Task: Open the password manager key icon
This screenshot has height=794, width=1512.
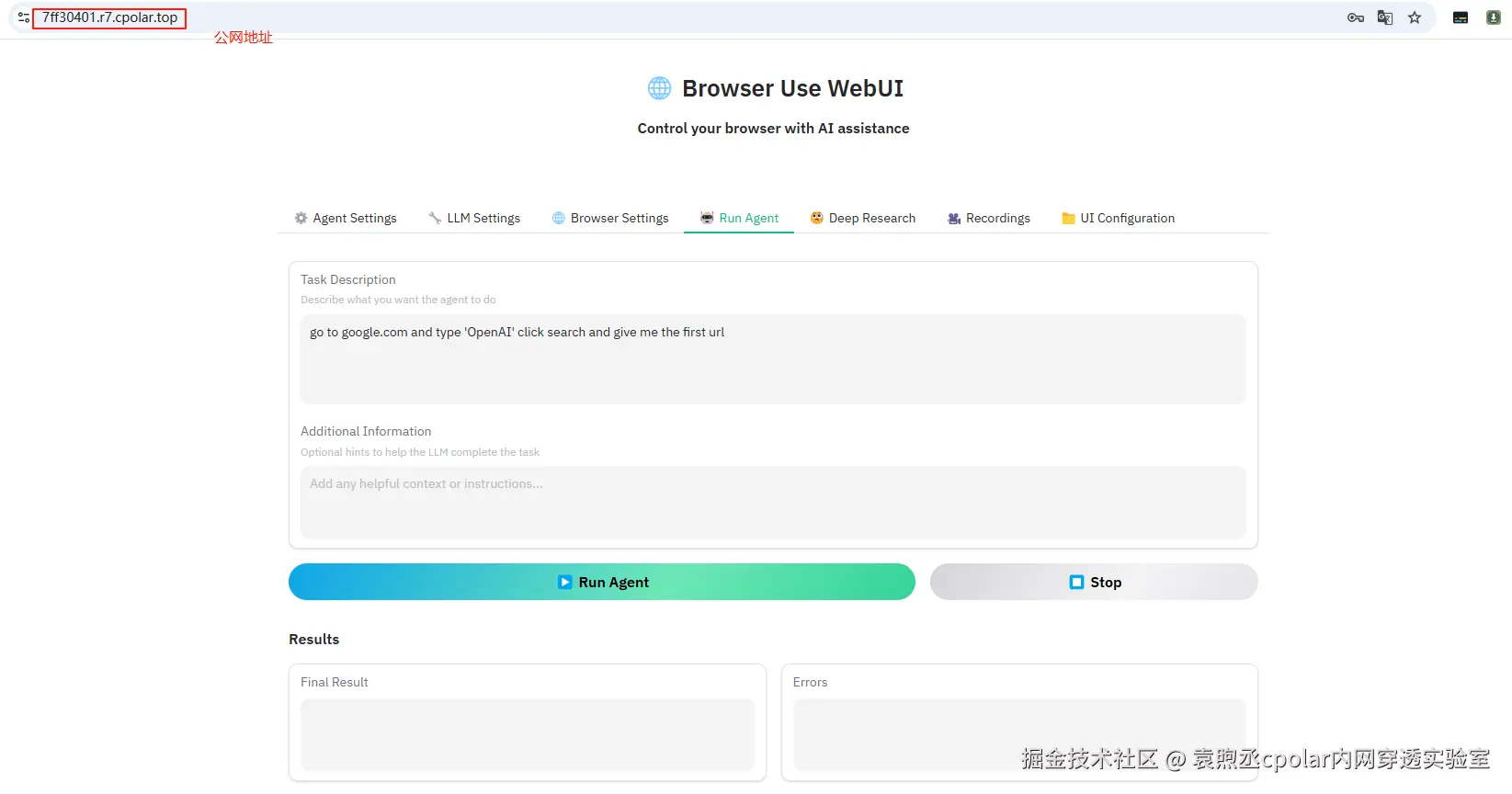Action: pos(1356,17)
